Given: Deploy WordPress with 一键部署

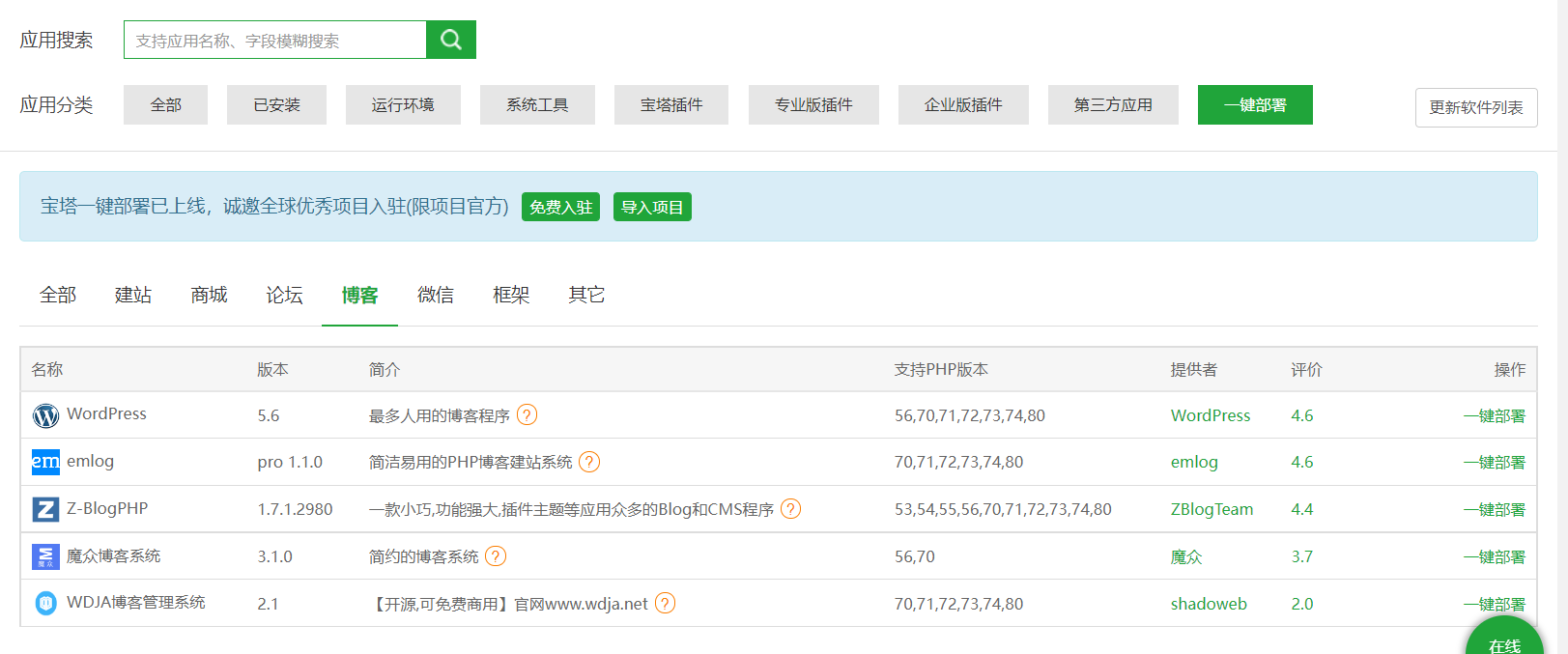Looking at the screenshot, I should [x=1495, y=415].
